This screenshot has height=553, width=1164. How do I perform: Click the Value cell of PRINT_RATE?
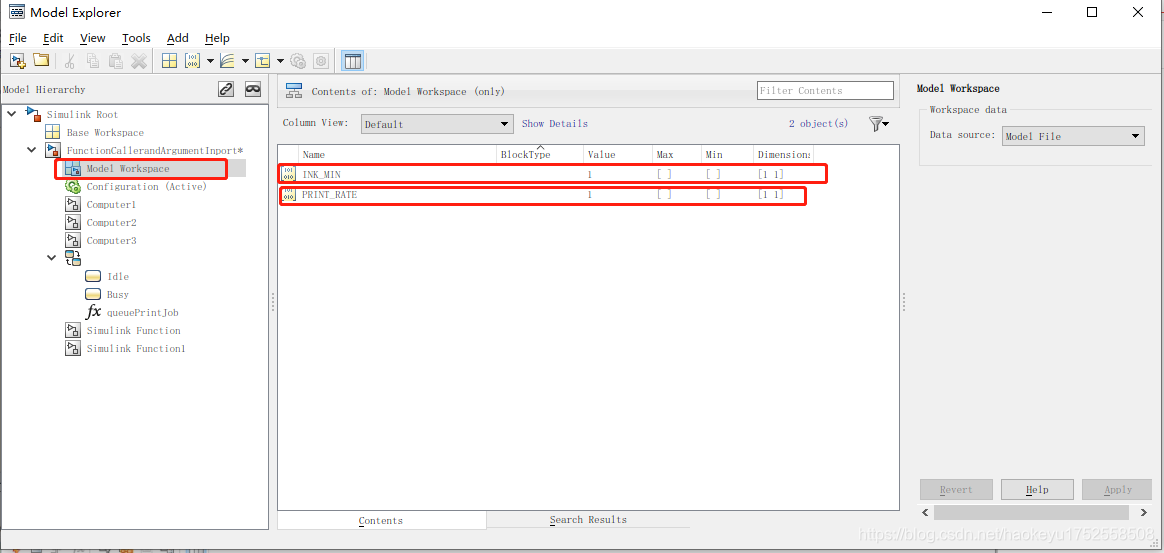pos(618,195)
